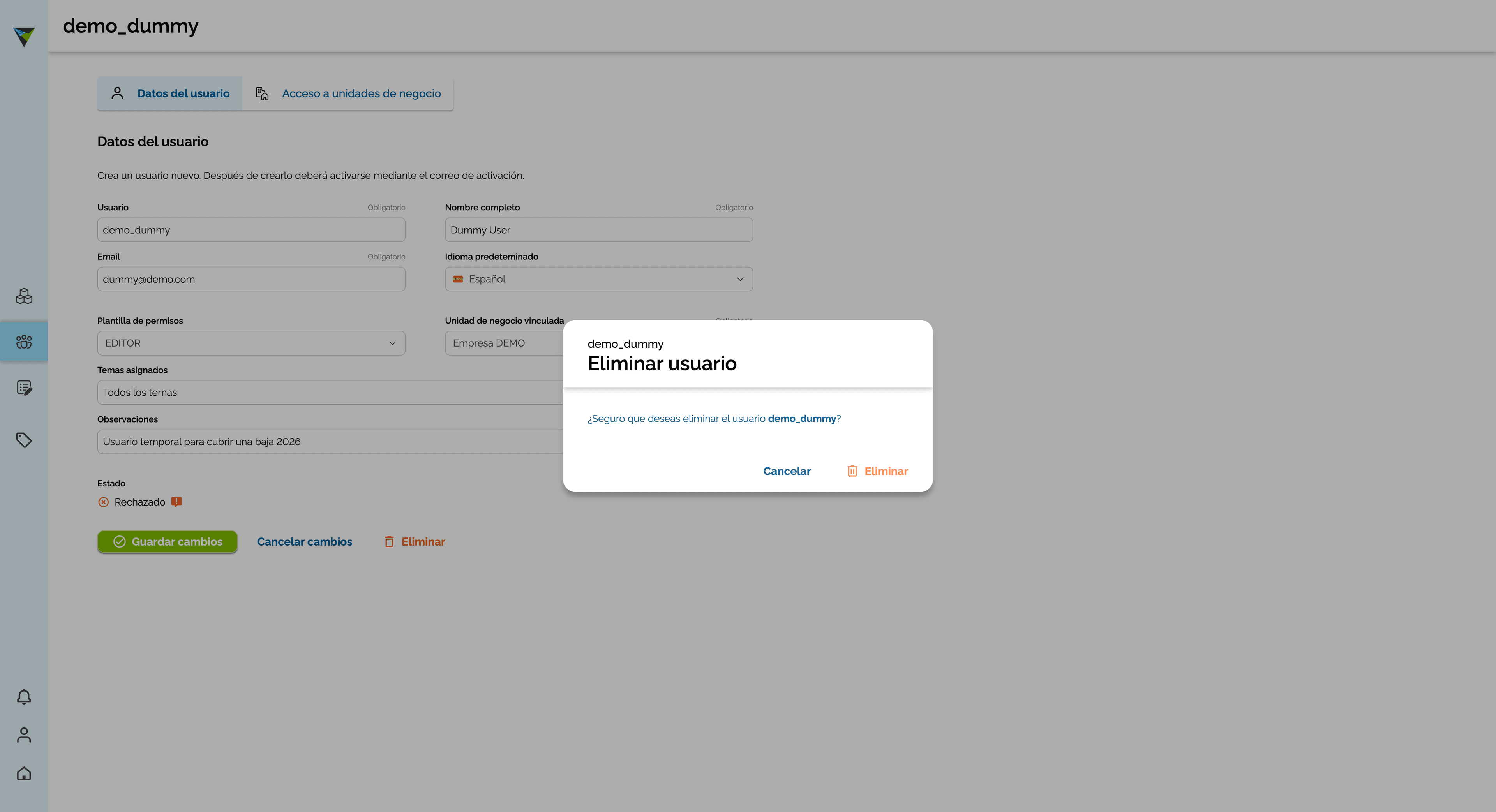This screenshot has width=1496, height=812.
Task: Click the Spanish flag in language field
Action: pyautogui.click(x=458, y=279)
